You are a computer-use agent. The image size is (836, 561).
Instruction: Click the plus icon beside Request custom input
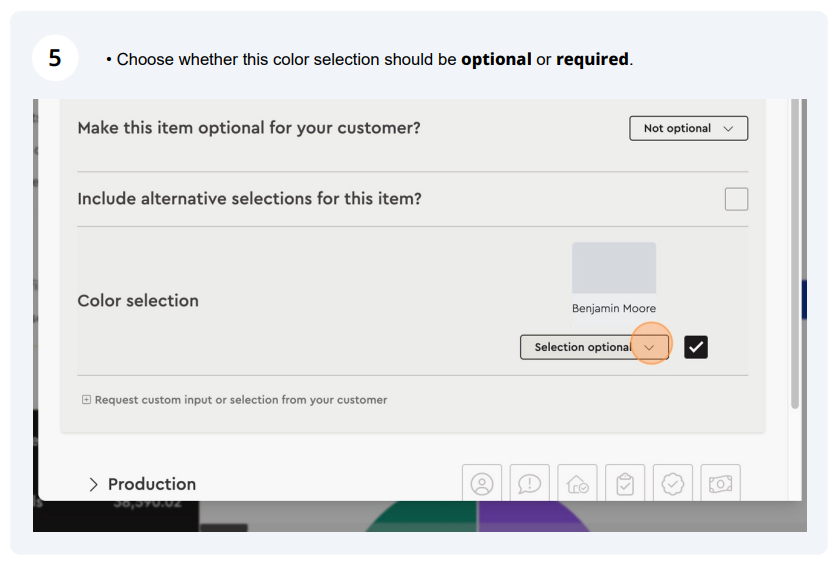pos(86,399)
